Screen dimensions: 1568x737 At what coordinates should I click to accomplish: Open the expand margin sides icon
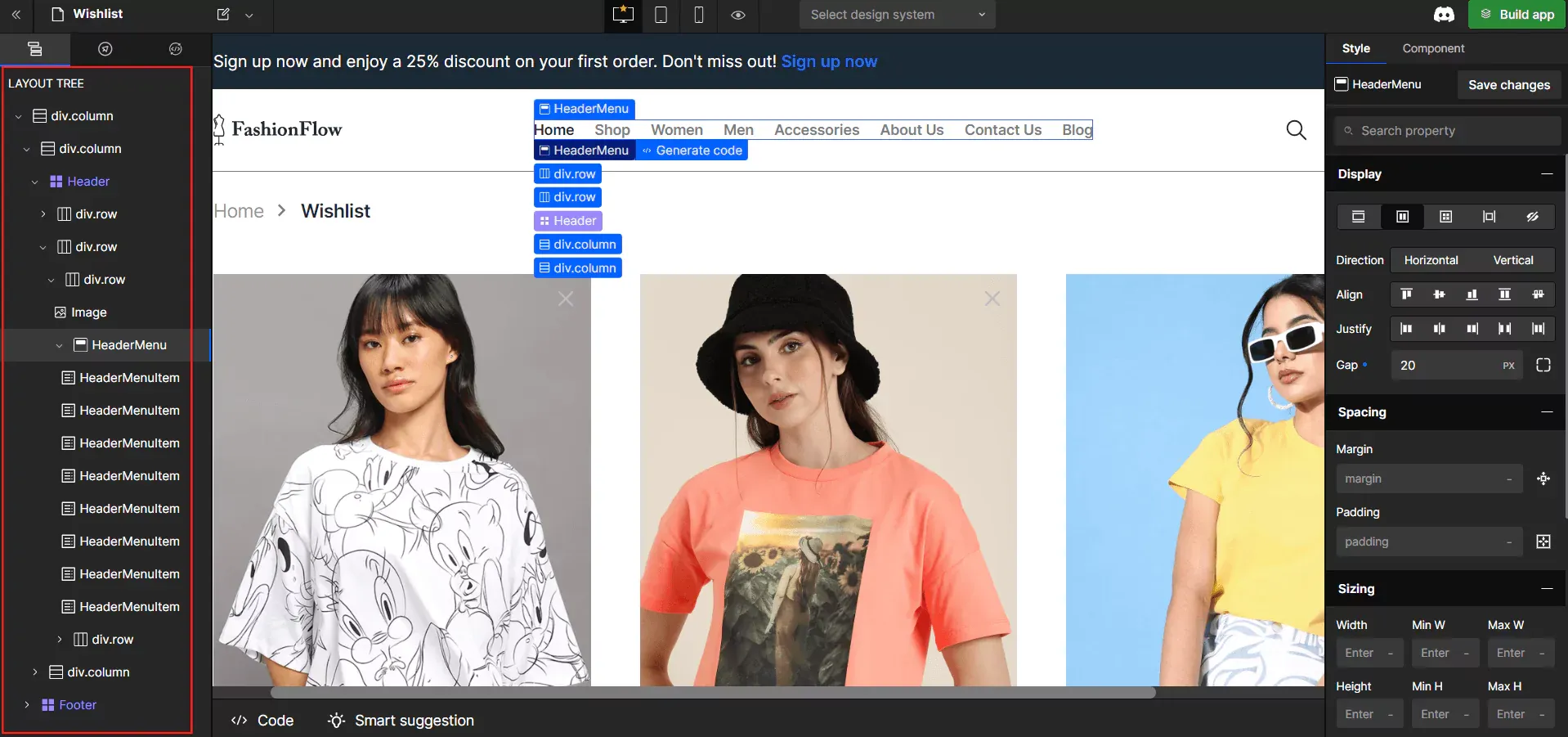click(1543, 479)
